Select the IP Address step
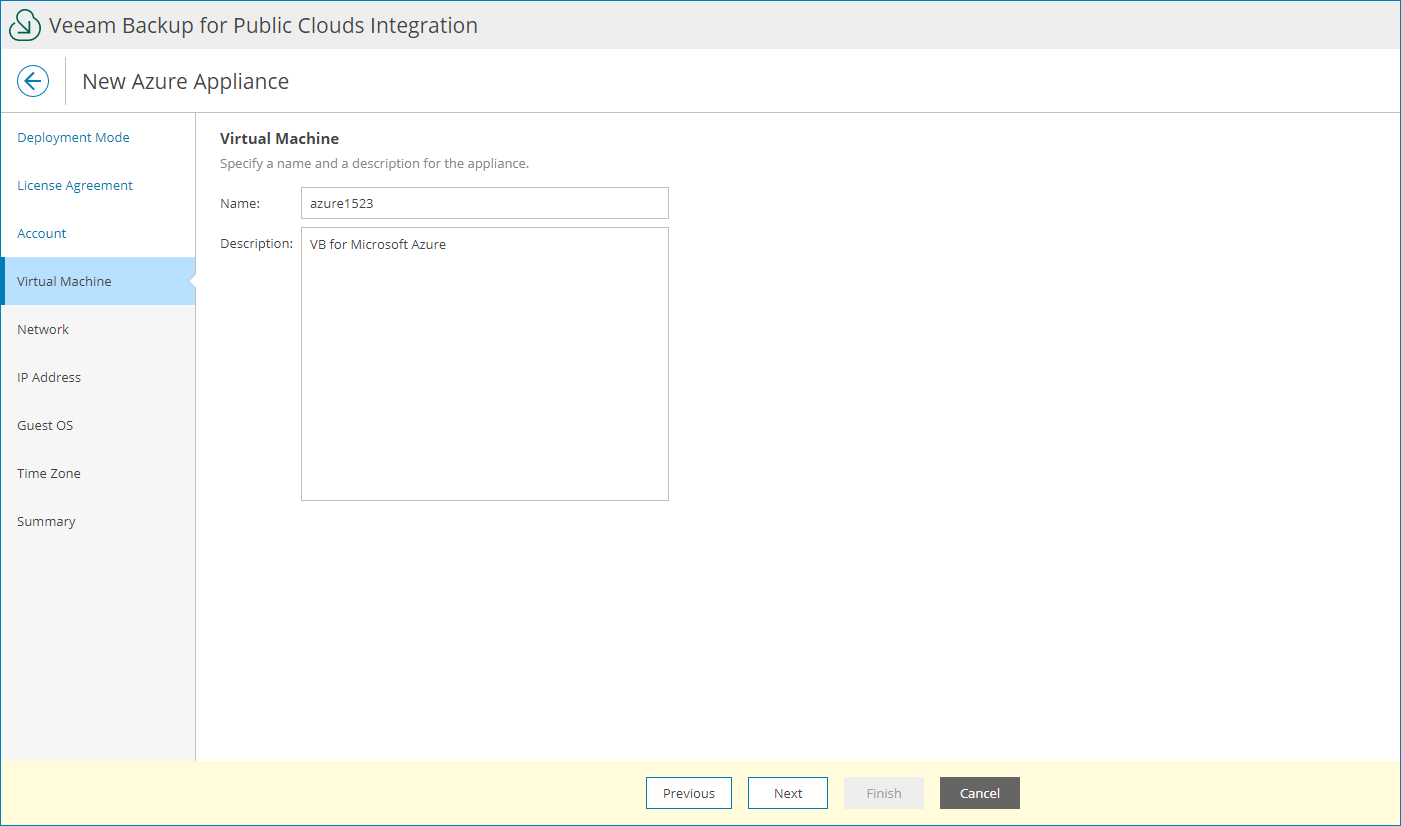The image size is (1401, 826). click(48, 377)
